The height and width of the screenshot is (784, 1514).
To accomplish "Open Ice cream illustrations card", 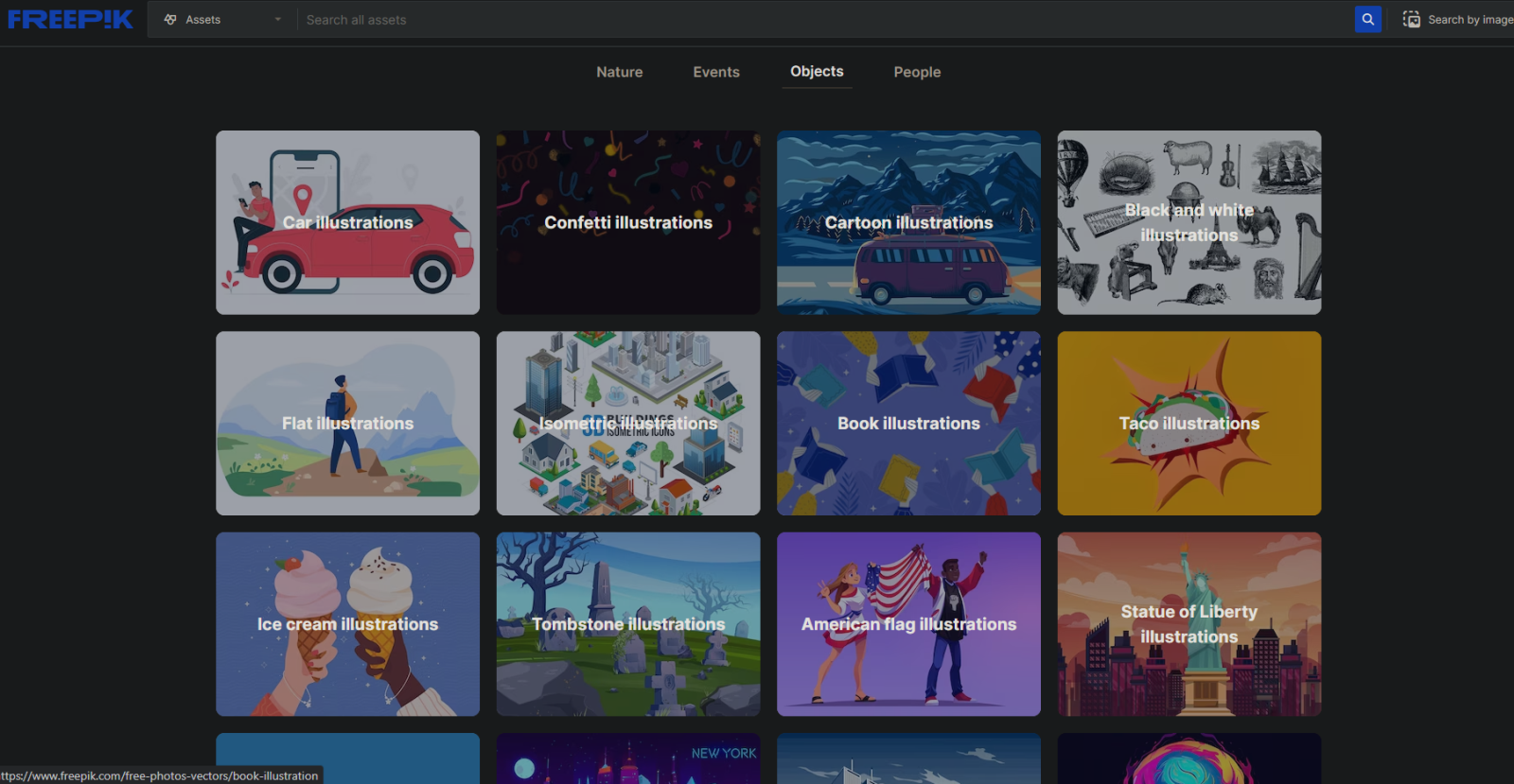I will pyautogui.click(x=347, y=624).
